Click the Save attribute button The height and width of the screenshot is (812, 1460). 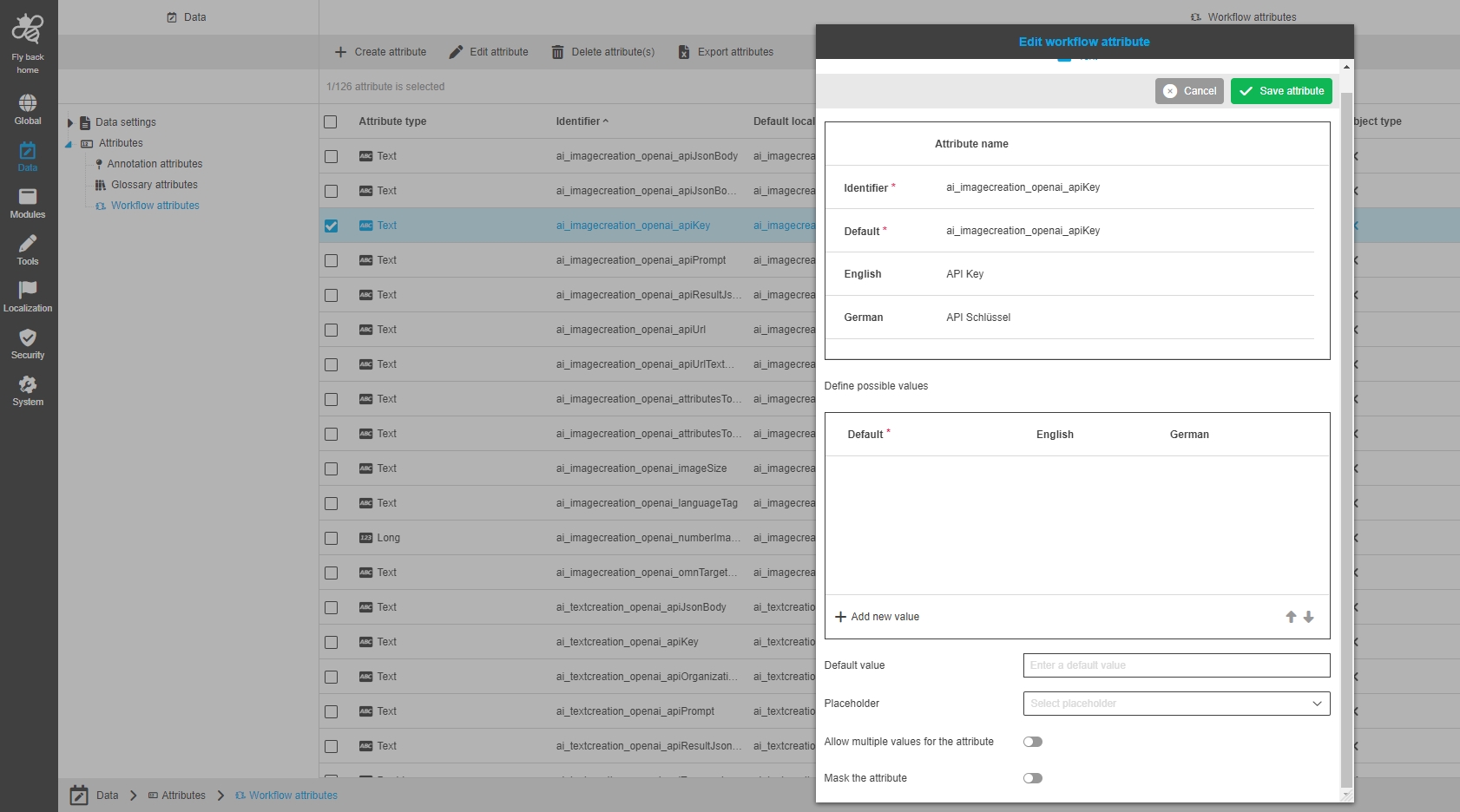tap(1280, 91)
